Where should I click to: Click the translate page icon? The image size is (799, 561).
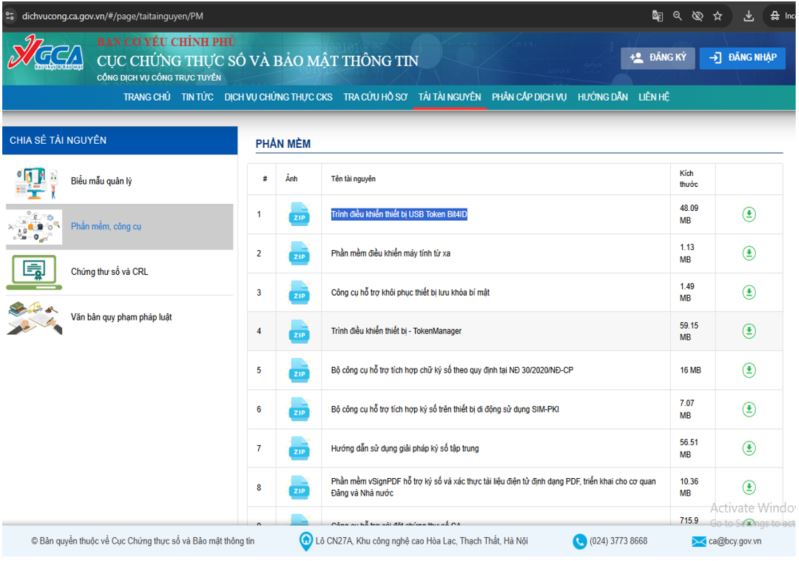pyautogui.click(x=657, y=16)
